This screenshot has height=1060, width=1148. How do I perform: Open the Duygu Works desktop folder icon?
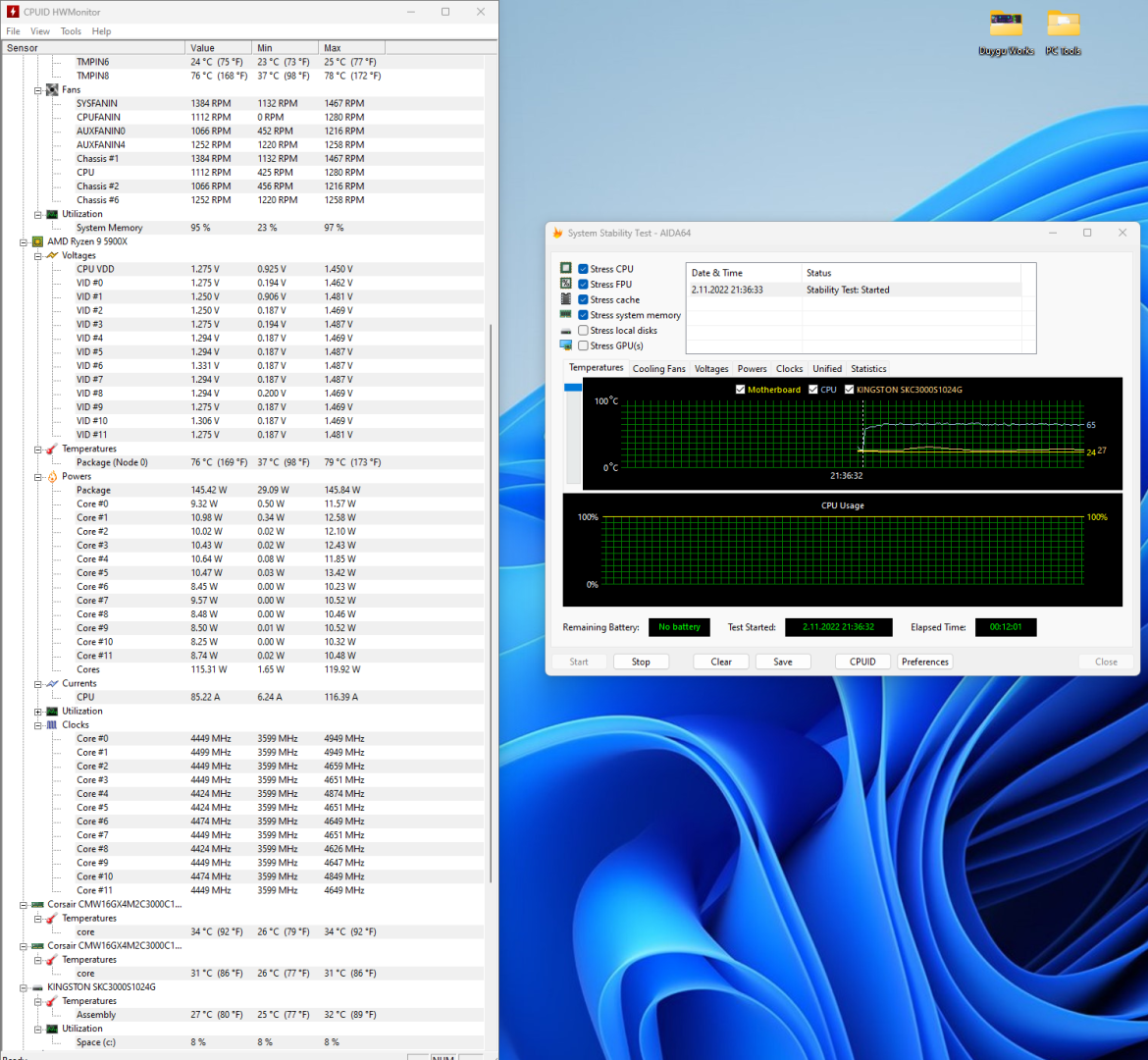pos(1006,24)
